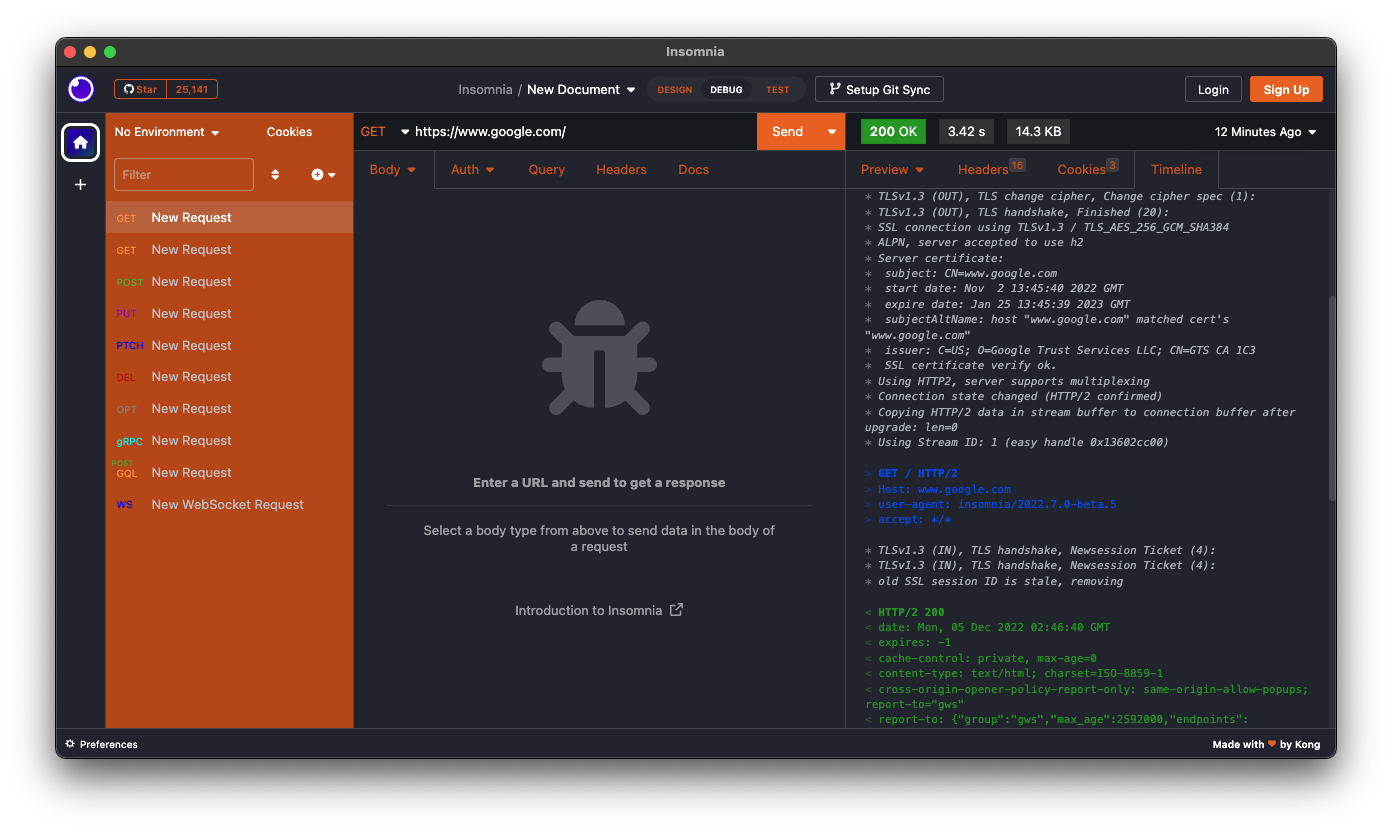Open the GET method dropdown

[385, 131]
